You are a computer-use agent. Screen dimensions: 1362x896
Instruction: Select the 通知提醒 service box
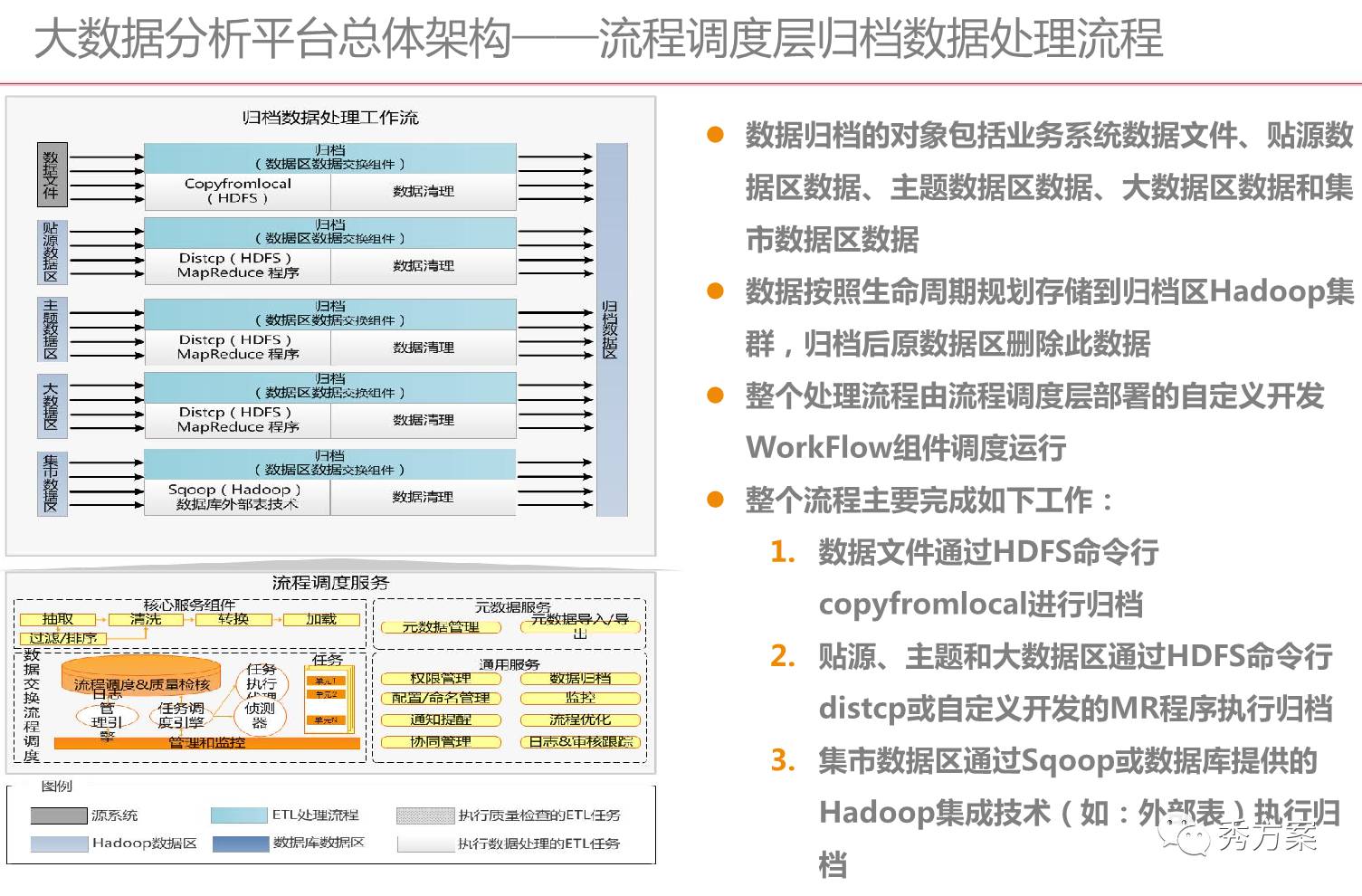(x=441, y=720)
